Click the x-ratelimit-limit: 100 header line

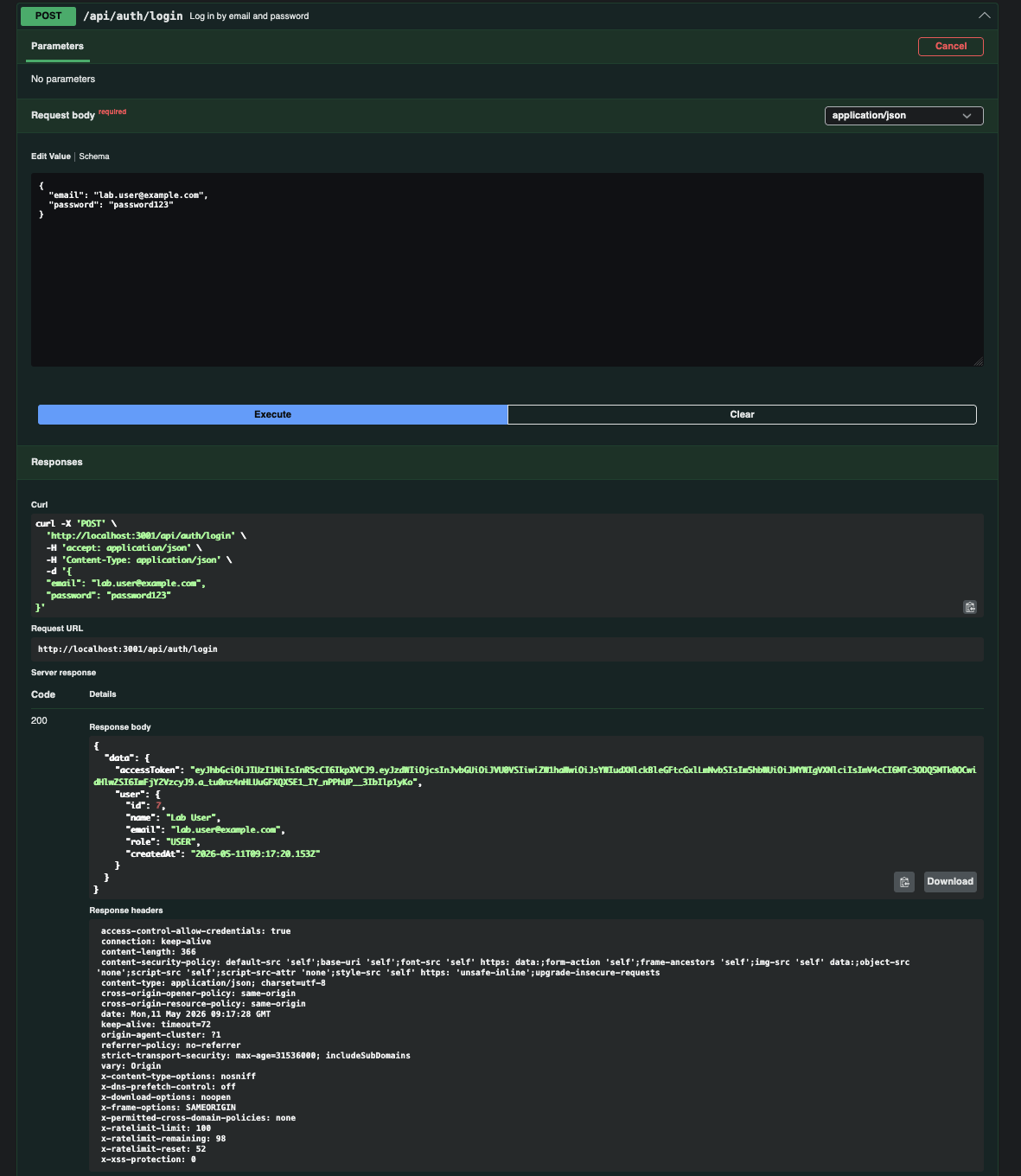coord(156,1128)
